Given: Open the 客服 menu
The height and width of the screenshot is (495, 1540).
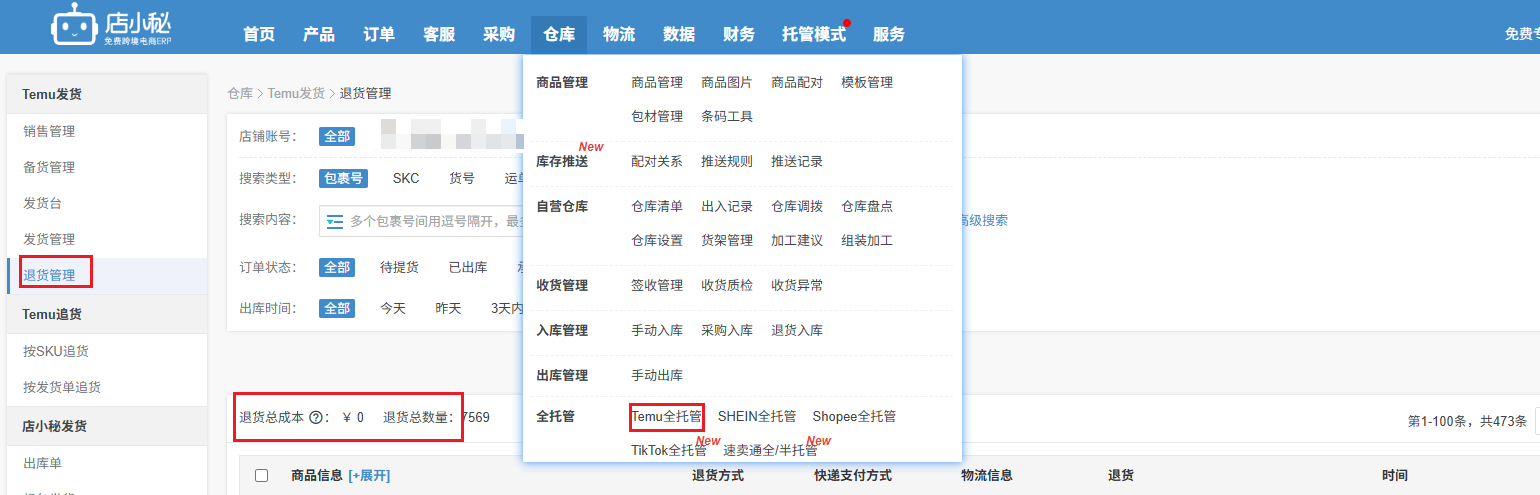Looking at the screenshot, I should tap(439, 34).
